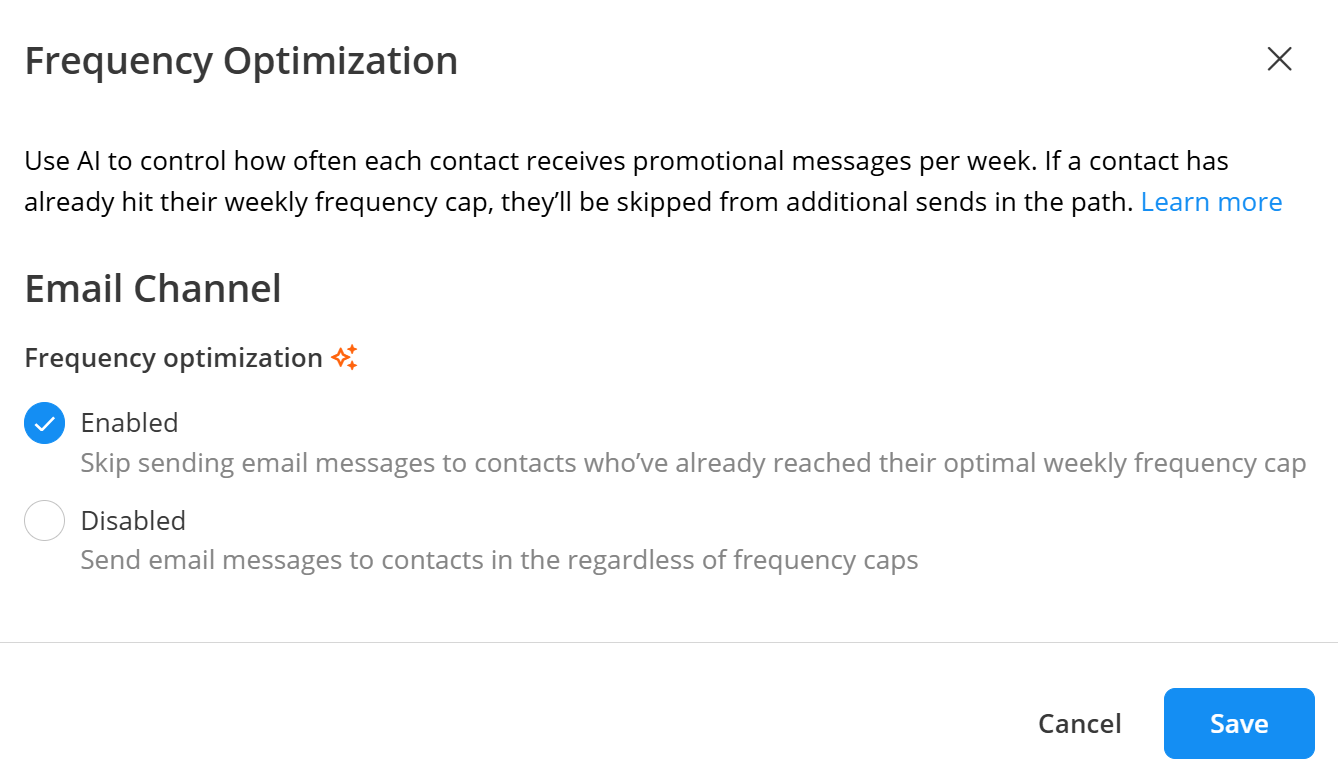Screen dimensions: 1338x779
Task: Cancel the frequency optimization changes
Action: (x=1080, y=723)
